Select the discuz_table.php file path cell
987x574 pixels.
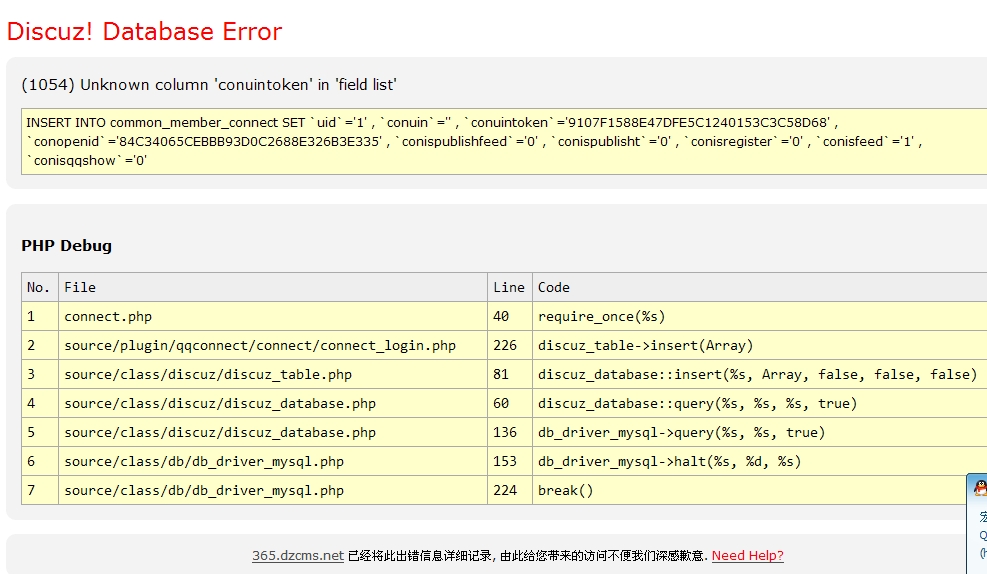coord(273,374)
